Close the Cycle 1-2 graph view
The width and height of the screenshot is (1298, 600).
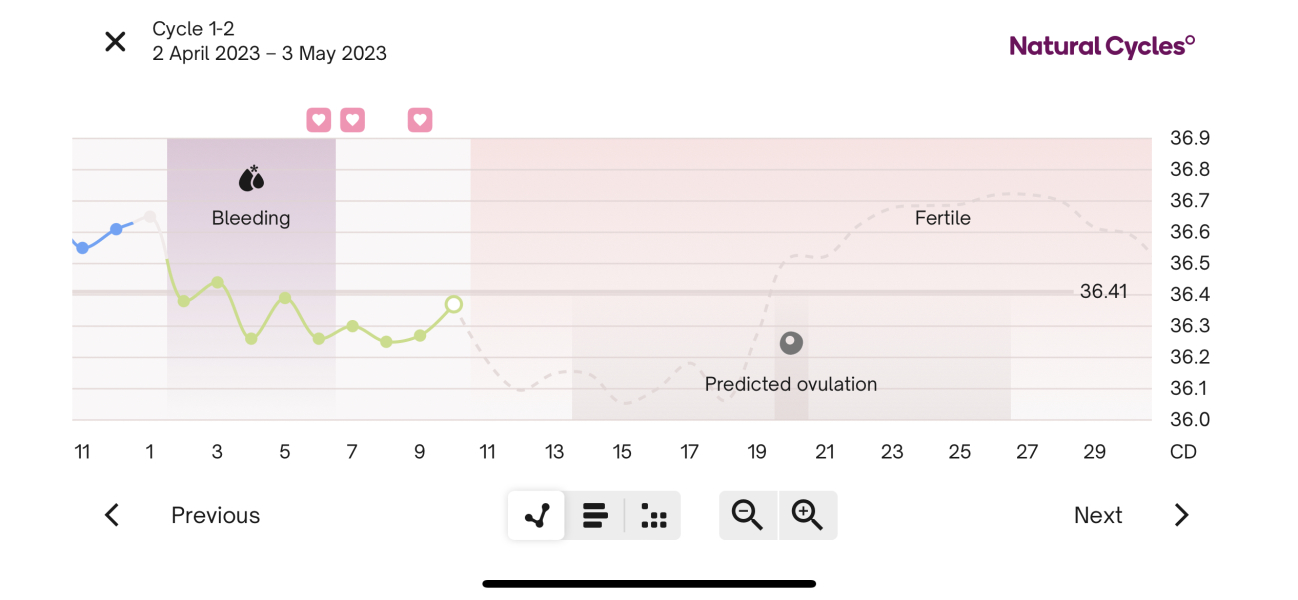(115, 41)
